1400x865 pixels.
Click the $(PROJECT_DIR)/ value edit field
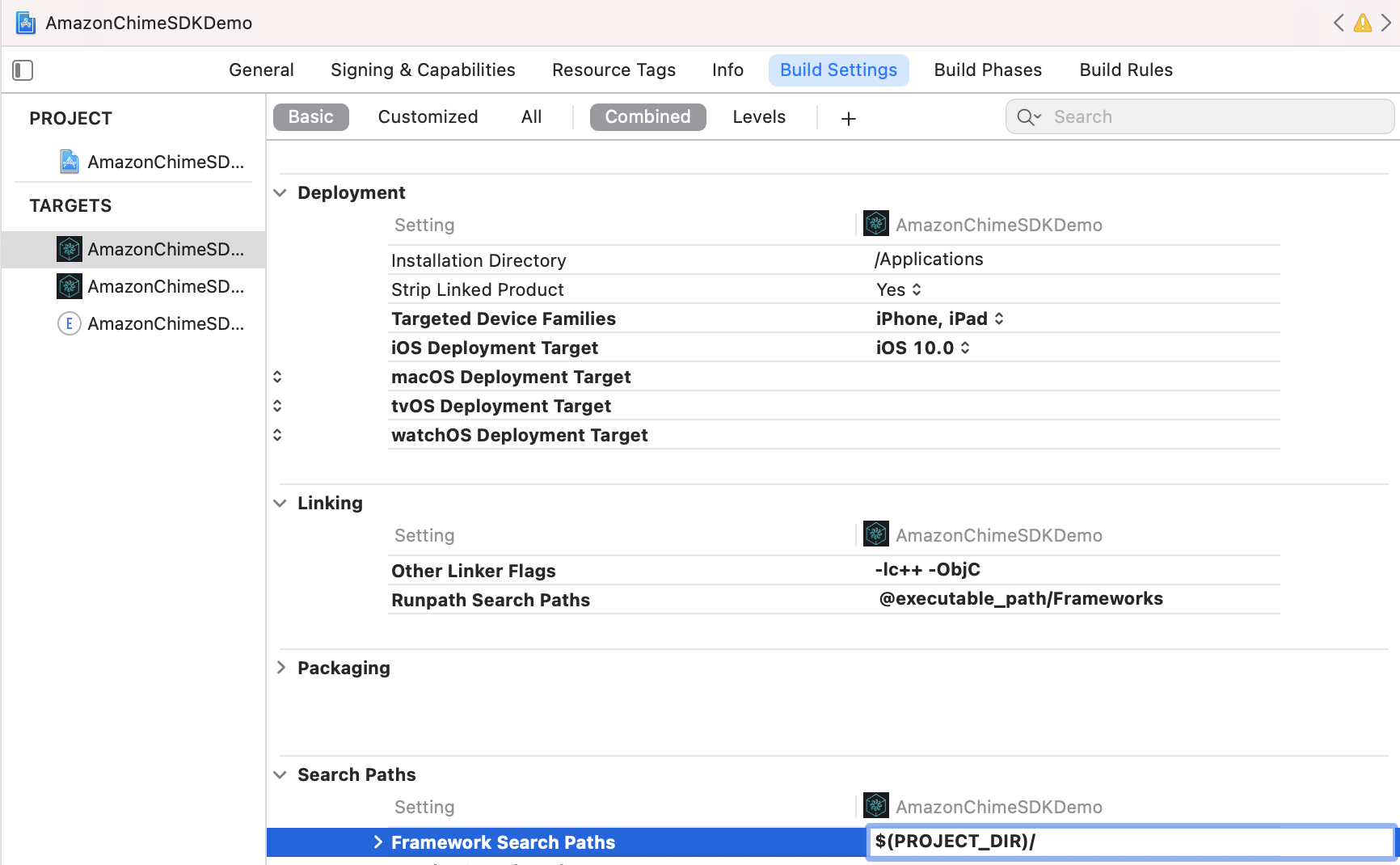coord(1132,842)
